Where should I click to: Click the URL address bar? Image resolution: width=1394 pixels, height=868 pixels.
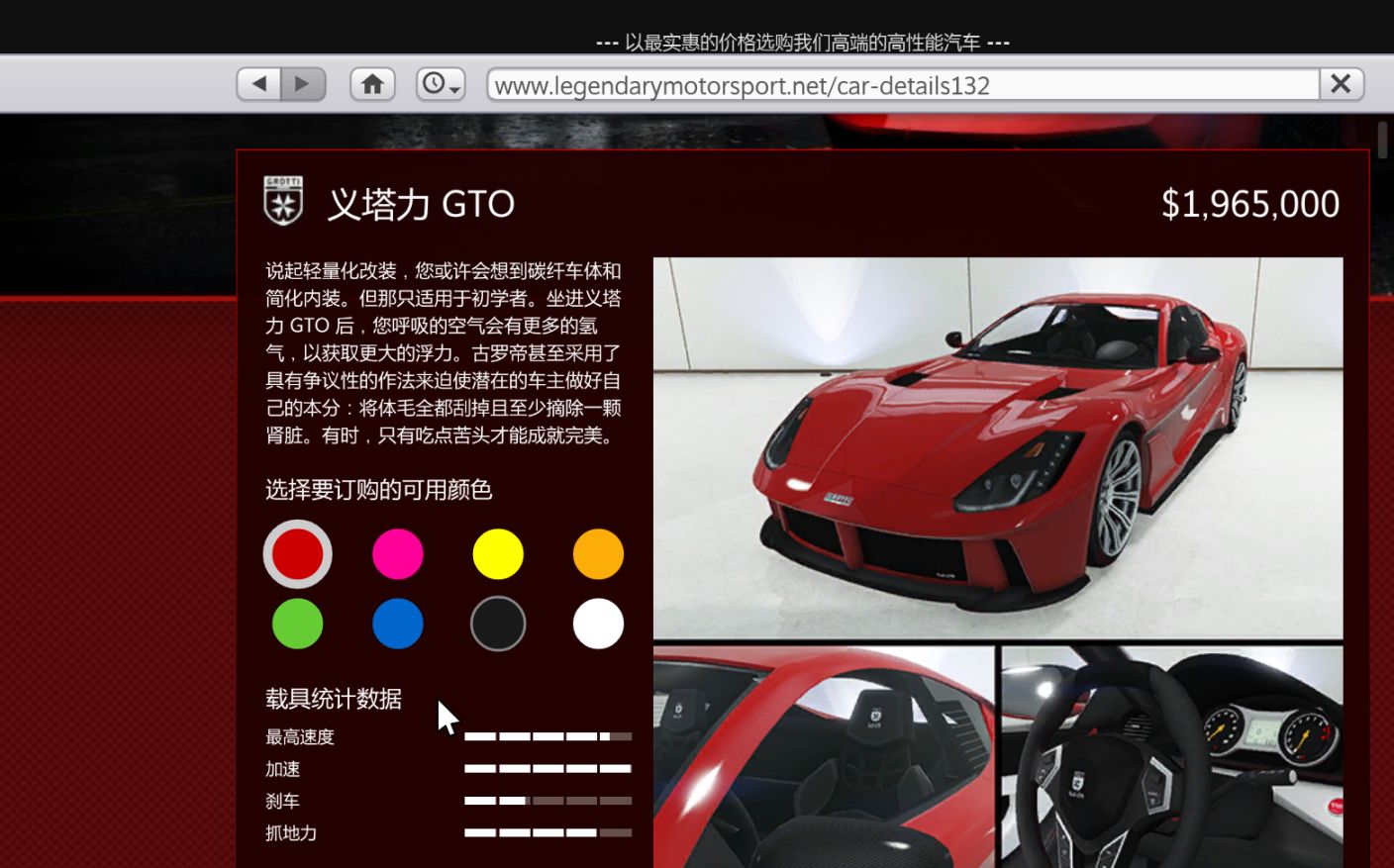click(x=903, y=85)
